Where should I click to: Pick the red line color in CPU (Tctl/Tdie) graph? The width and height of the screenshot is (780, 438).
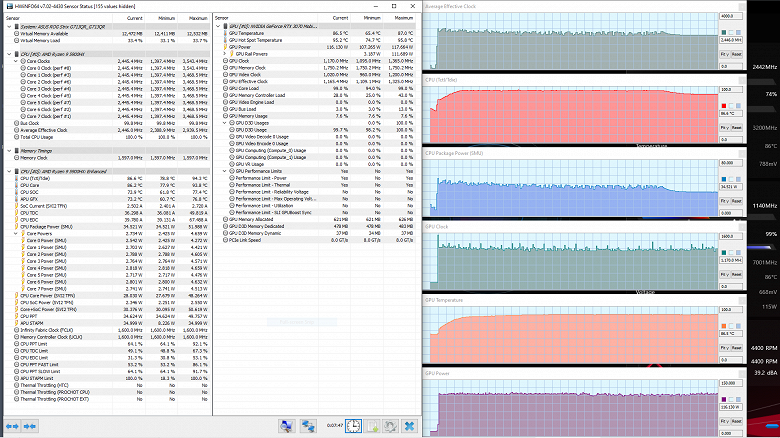[724, 106]
